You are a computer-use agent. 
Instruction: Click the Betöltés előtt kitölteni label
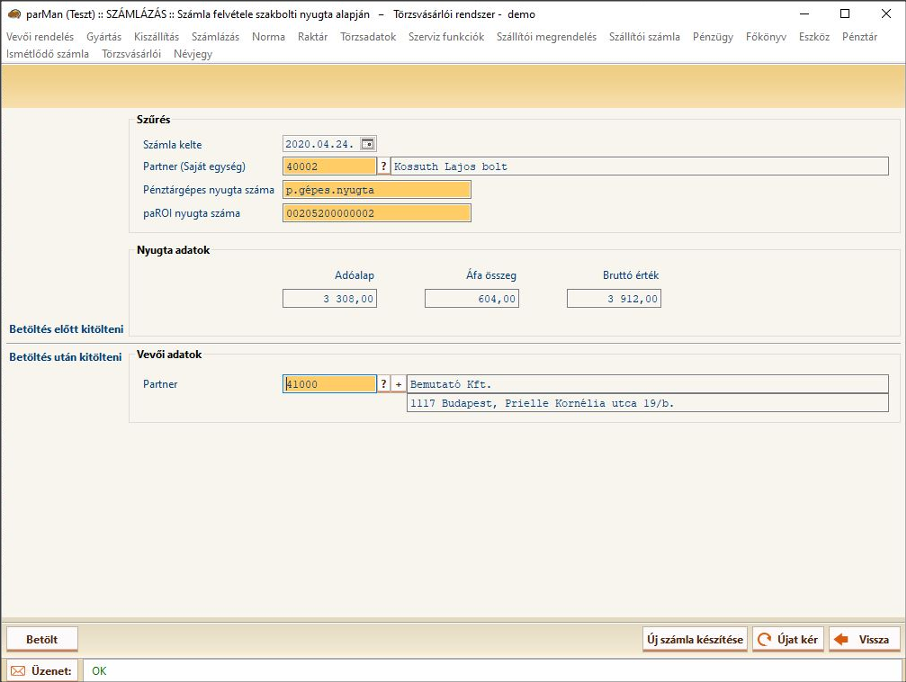66,329
